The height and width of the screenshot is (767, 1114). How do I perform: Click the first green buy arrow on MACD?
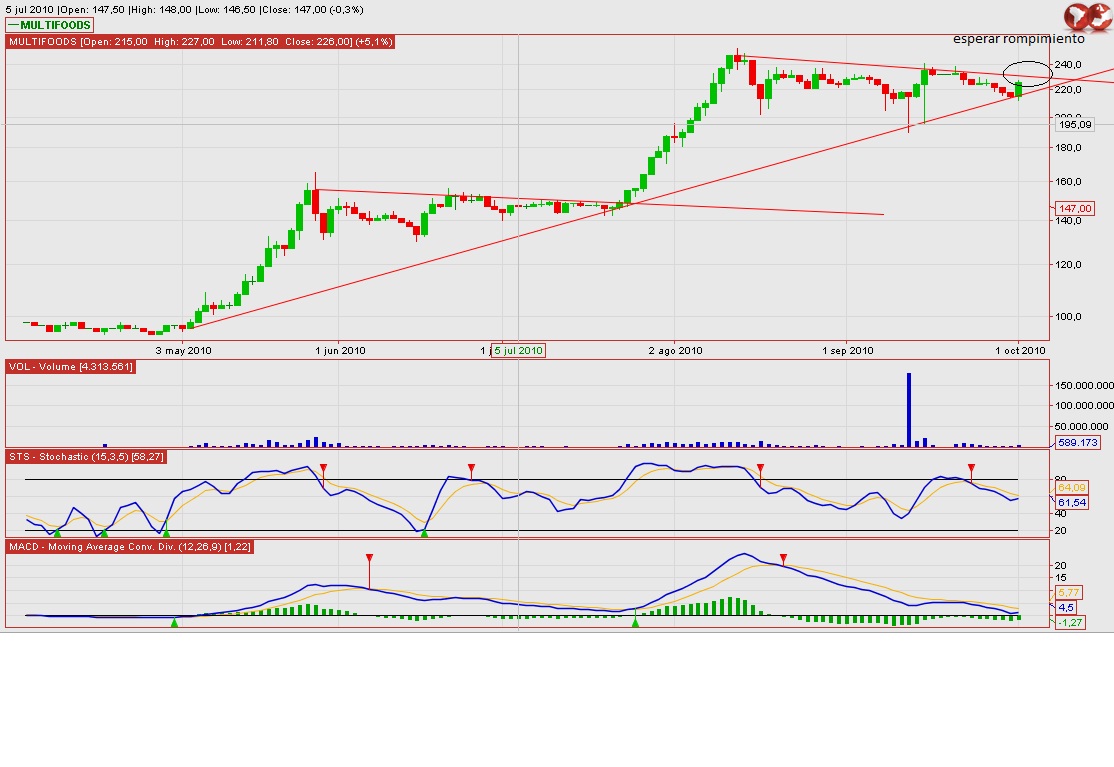(x=174, y=623)
